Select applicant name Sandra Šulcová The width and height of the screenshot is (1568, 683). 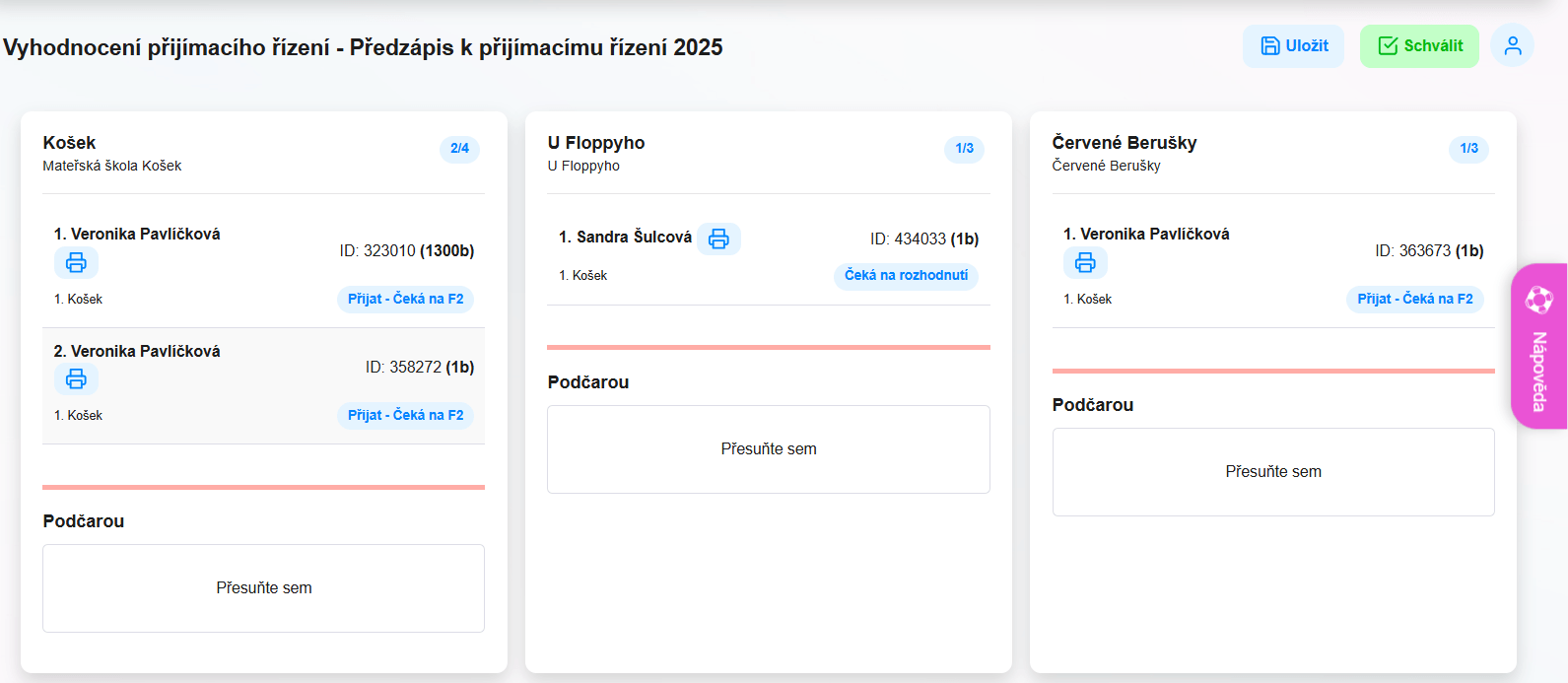(634, 238)
